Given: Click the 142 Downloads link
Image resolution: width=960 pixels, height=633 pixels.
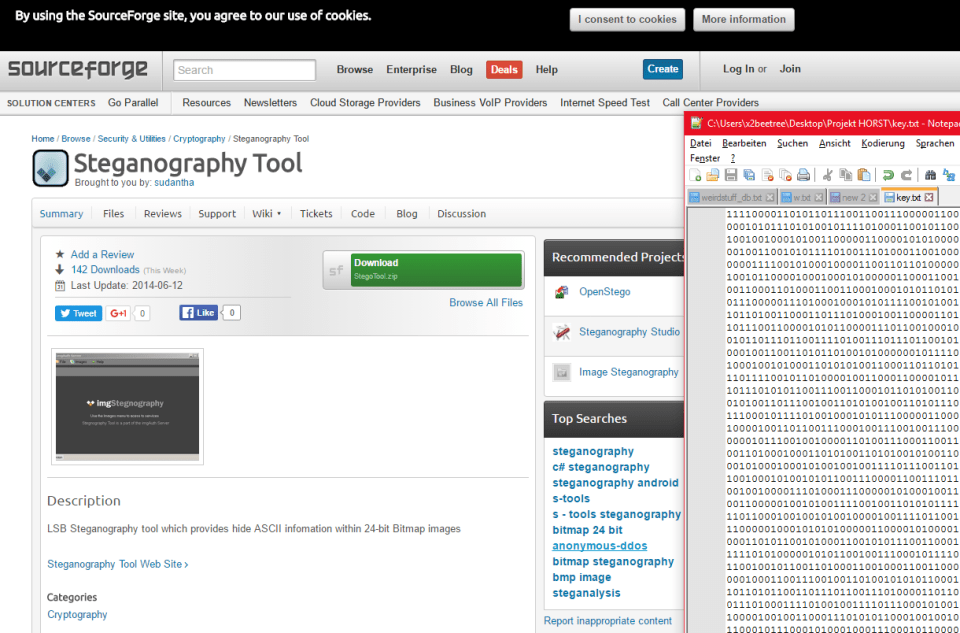Looking at the screenshot, I should click(105, 269).
